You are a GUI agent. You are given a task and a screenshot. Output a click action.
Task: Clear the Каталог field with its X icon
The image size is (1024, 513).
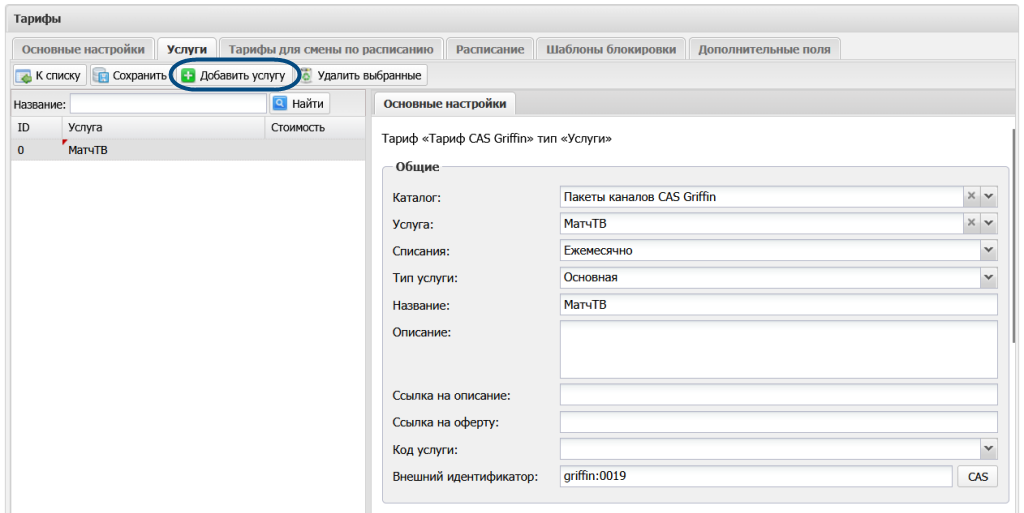coord(971,196)
